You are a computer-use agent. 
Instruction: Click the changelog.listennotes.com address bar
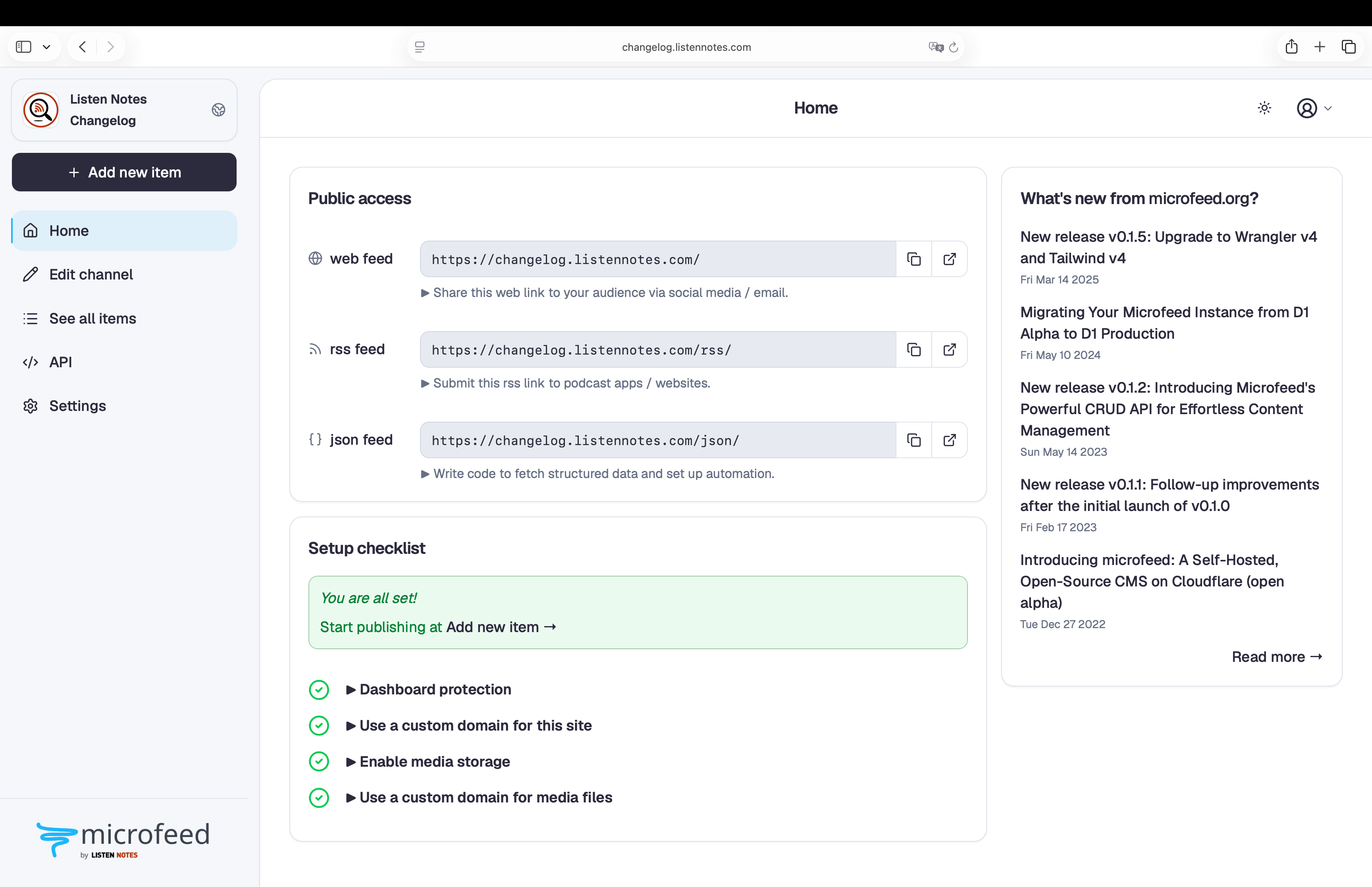click(686, 47)
